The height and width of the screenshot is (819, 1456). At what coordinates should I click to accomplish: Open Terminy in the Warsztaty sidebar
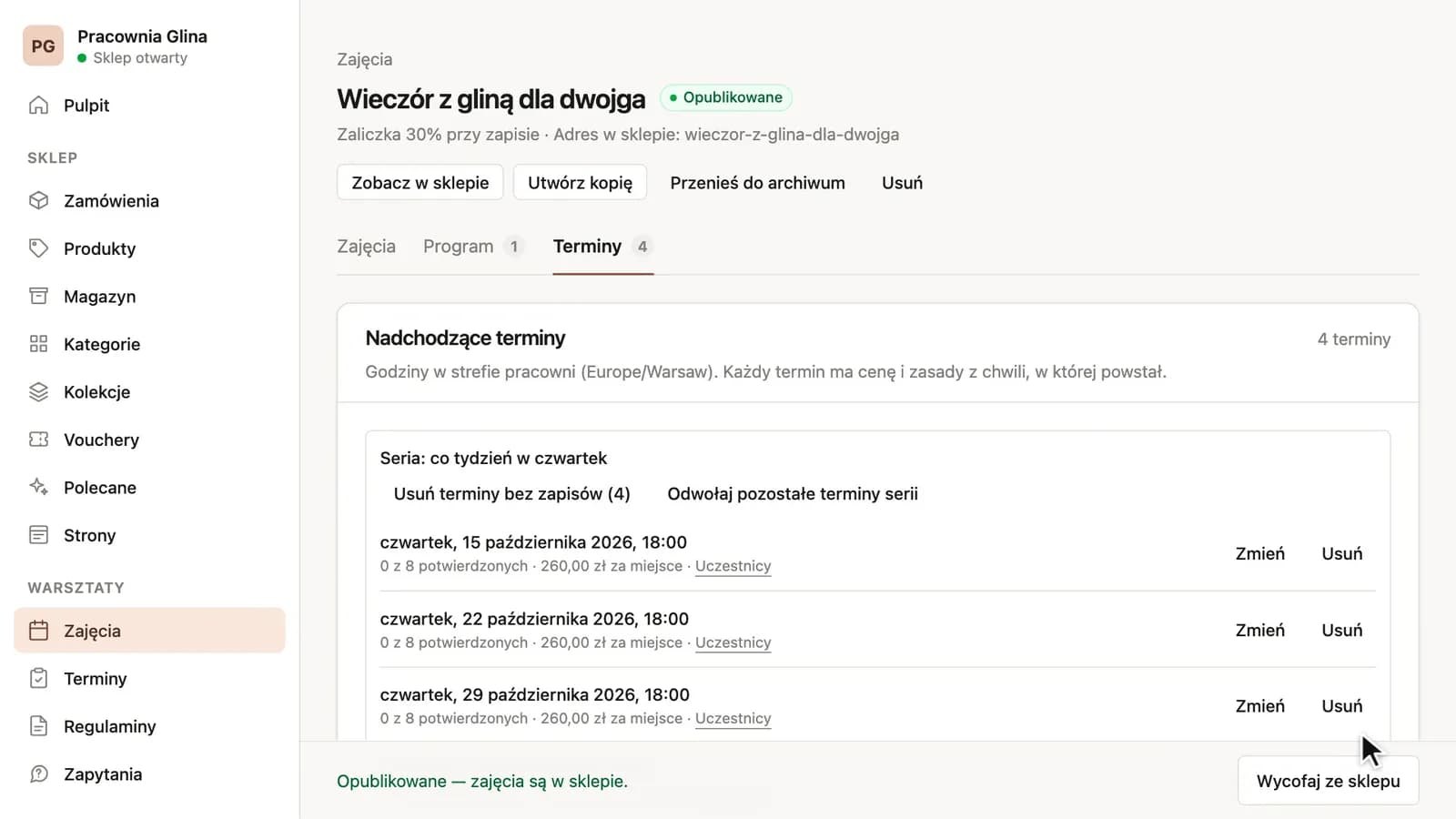point(149,679)
